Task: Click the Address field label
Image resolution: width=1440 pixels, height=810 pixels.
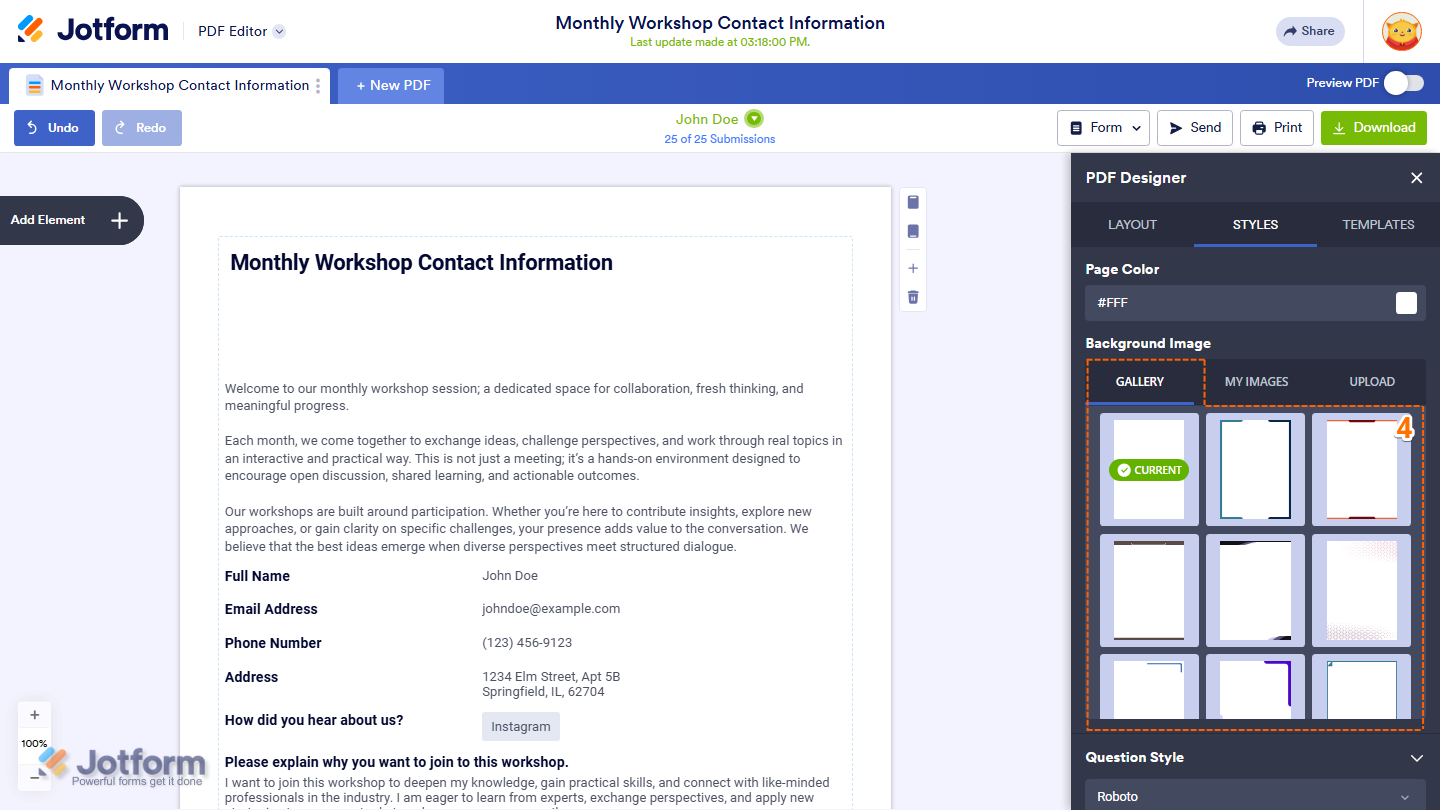Action: point(251,677)
